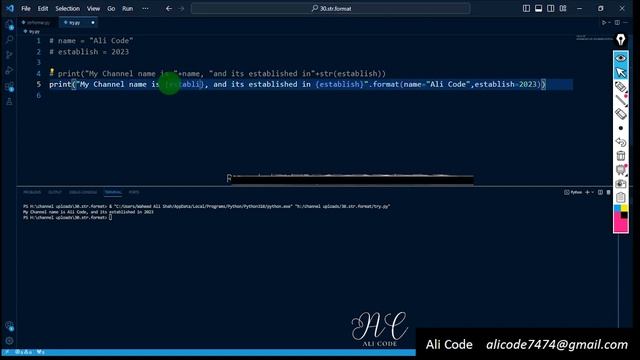Open the Selection menu

click(67, 8)
